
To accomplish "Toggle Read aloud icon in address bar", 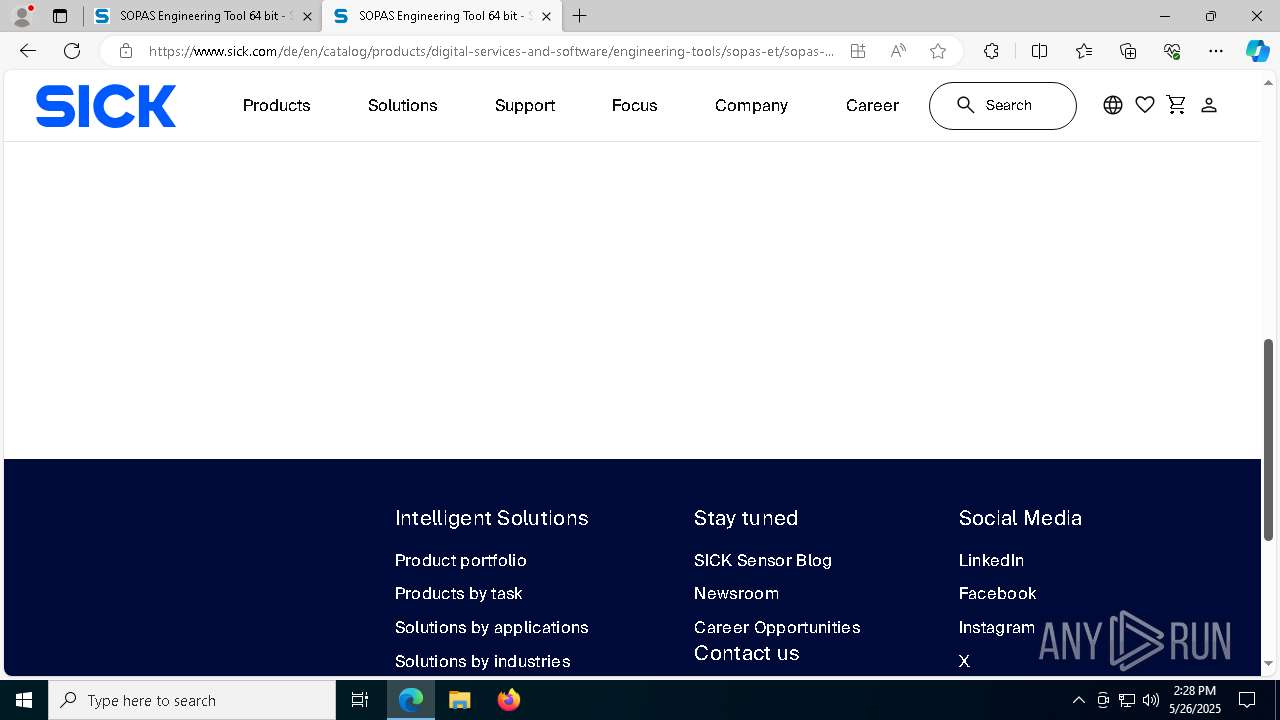I will 898,51.
